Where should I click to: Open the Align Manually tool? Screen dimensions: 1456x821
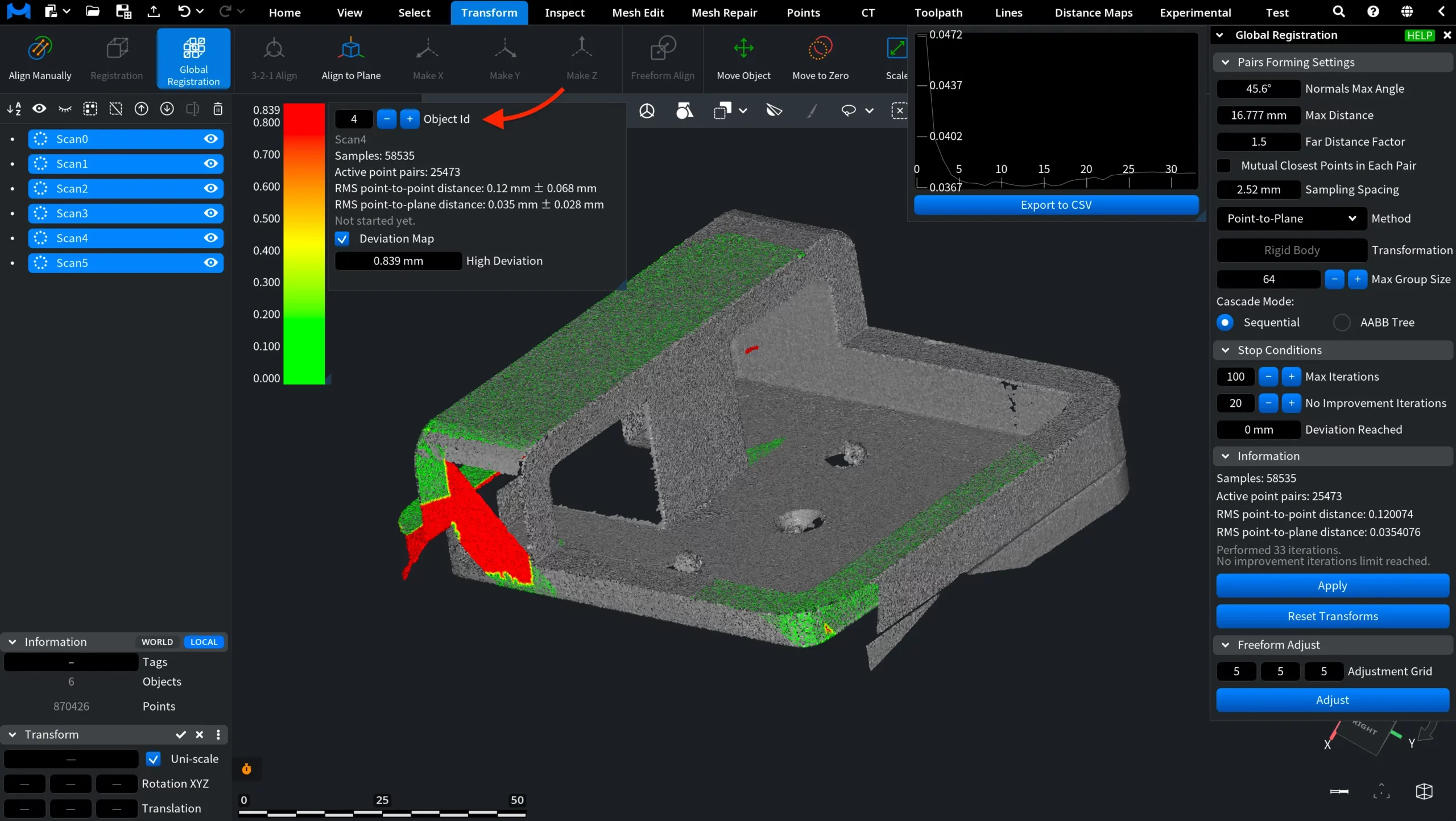click(x=40, y=58)
